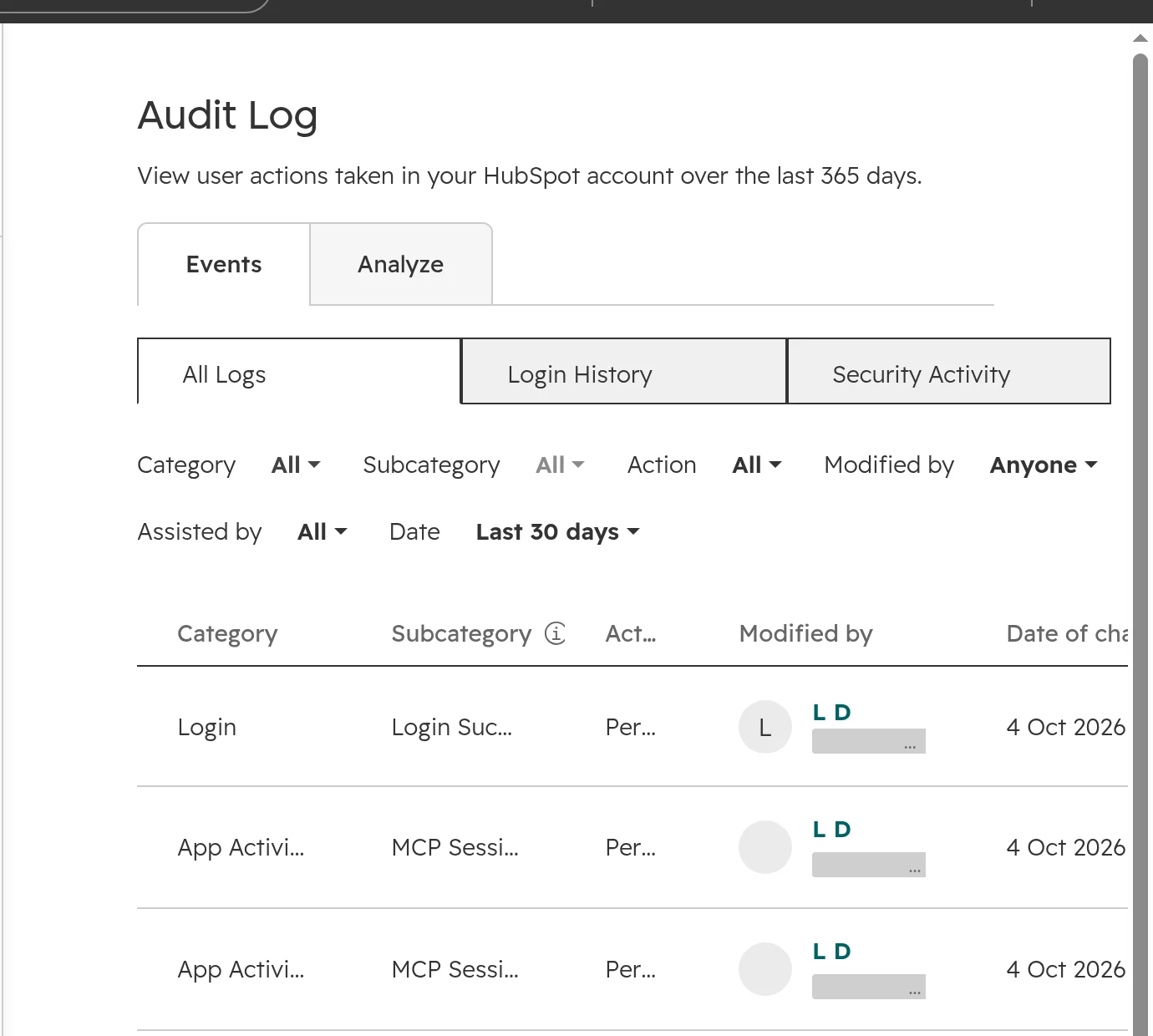Click the Login category cell
This screenshot has height=1036, width=1153.
click(206, 727)
